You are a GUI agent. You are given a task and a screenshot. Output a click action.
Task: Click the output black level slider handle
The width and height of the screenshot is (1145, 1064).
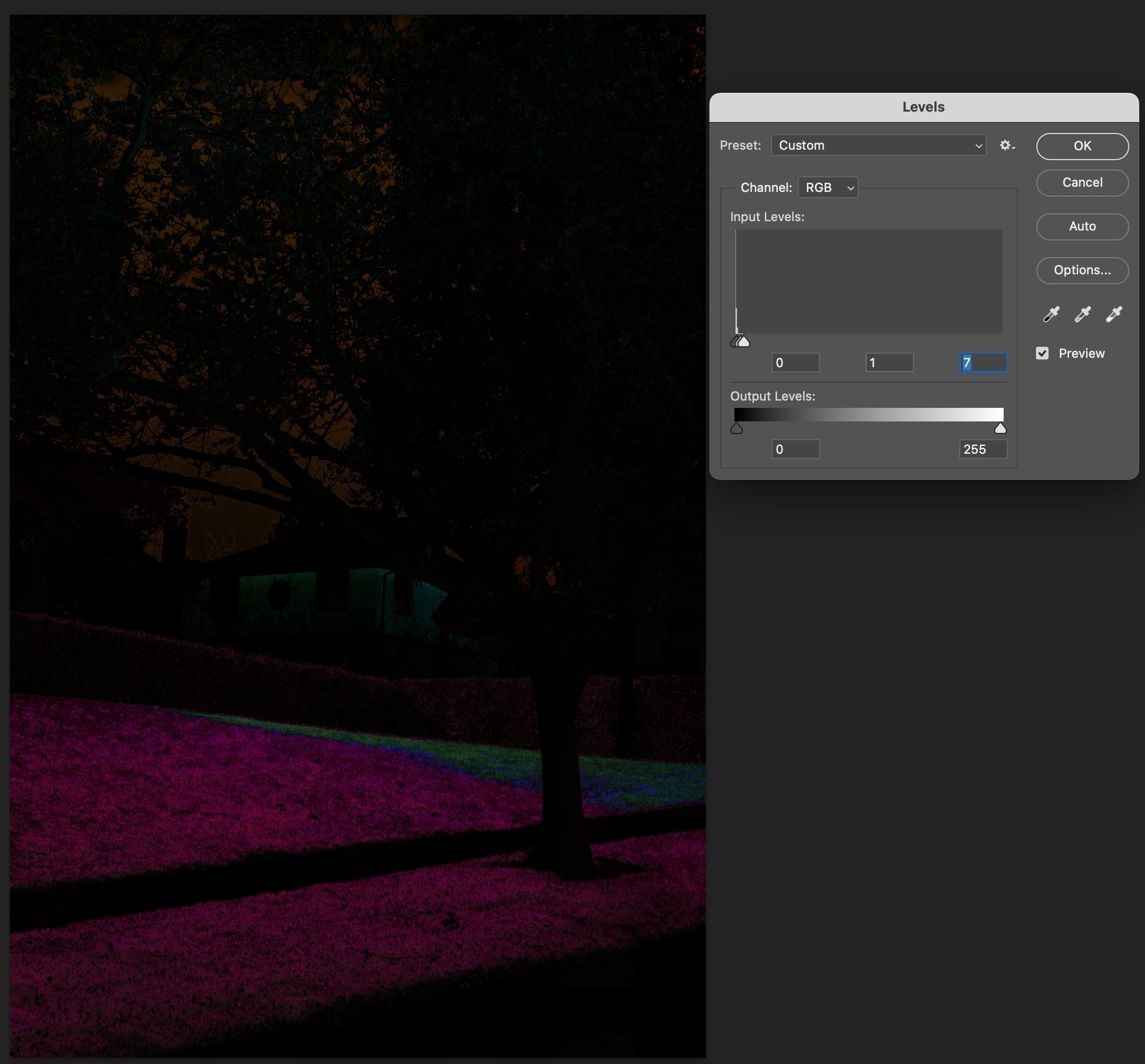(x=736, y=428)
